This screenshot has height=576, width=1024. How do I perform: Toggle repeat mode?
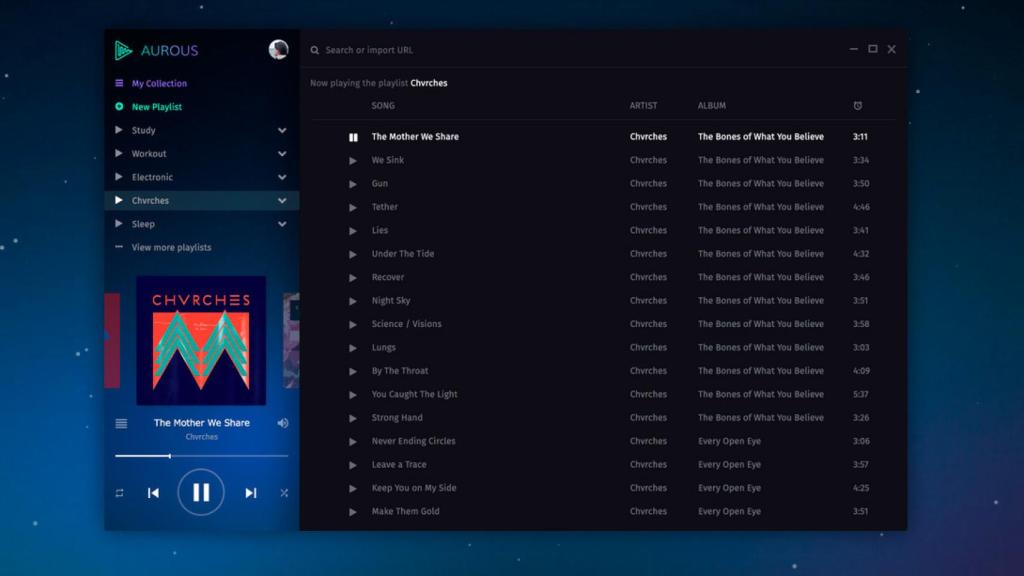pos(119,493)
